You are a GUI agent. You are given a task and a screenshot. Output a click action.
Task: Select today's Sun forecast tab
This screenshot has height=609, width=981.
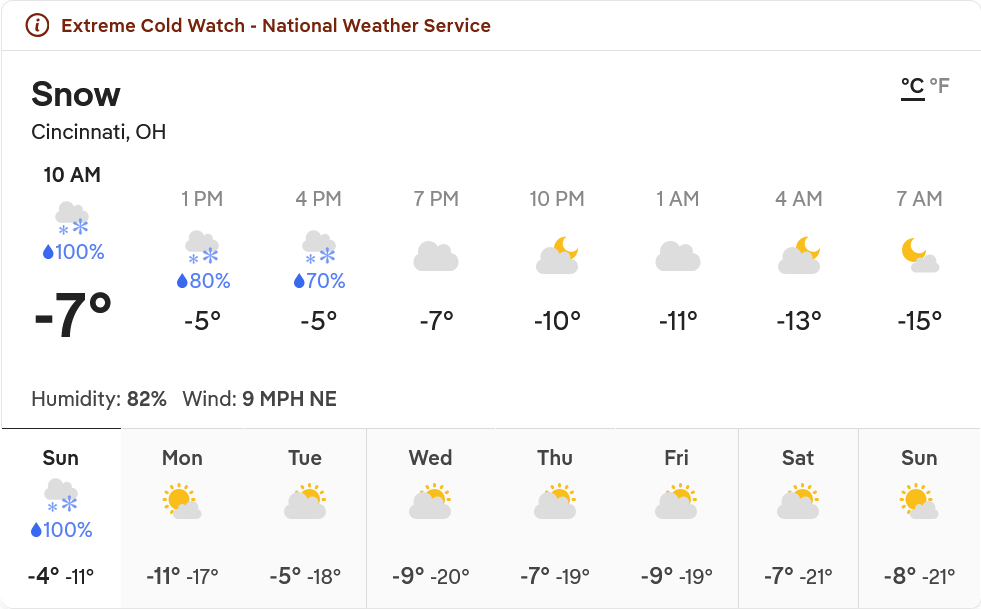pyautogui.click(x=61, y=517)
